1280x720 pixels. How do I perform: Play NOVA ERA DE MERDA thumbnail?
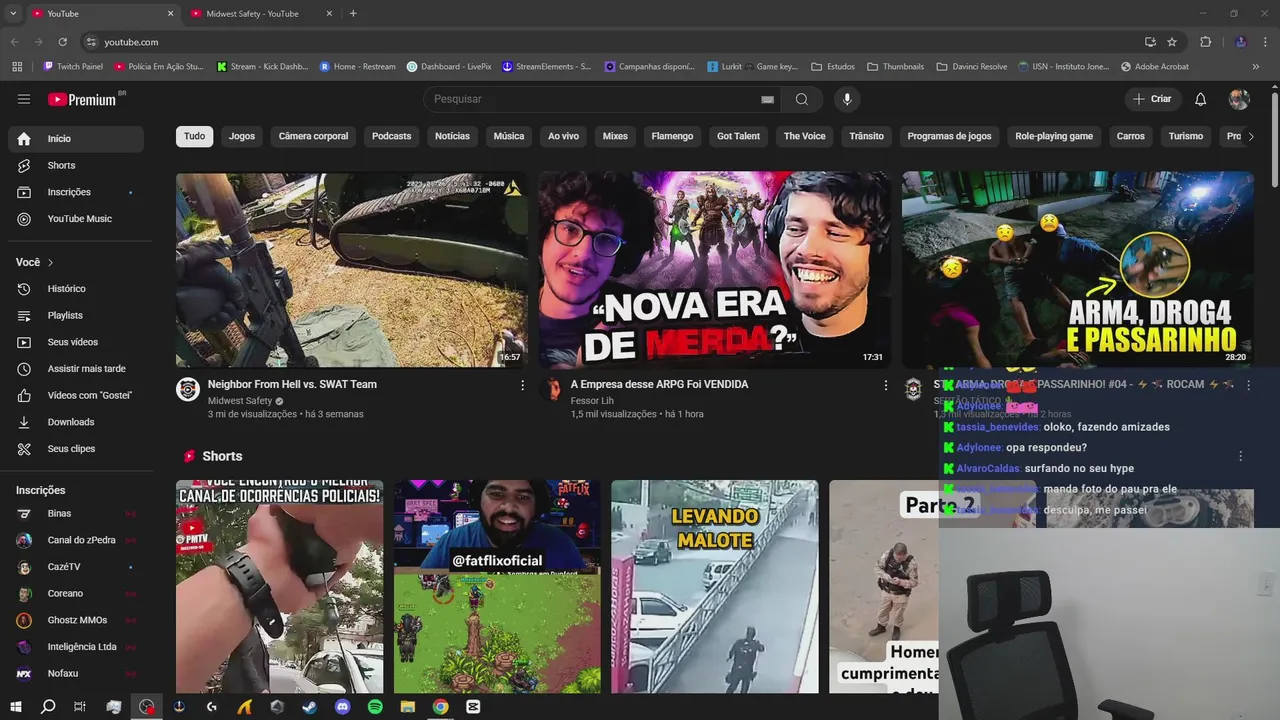coord(714,270)
